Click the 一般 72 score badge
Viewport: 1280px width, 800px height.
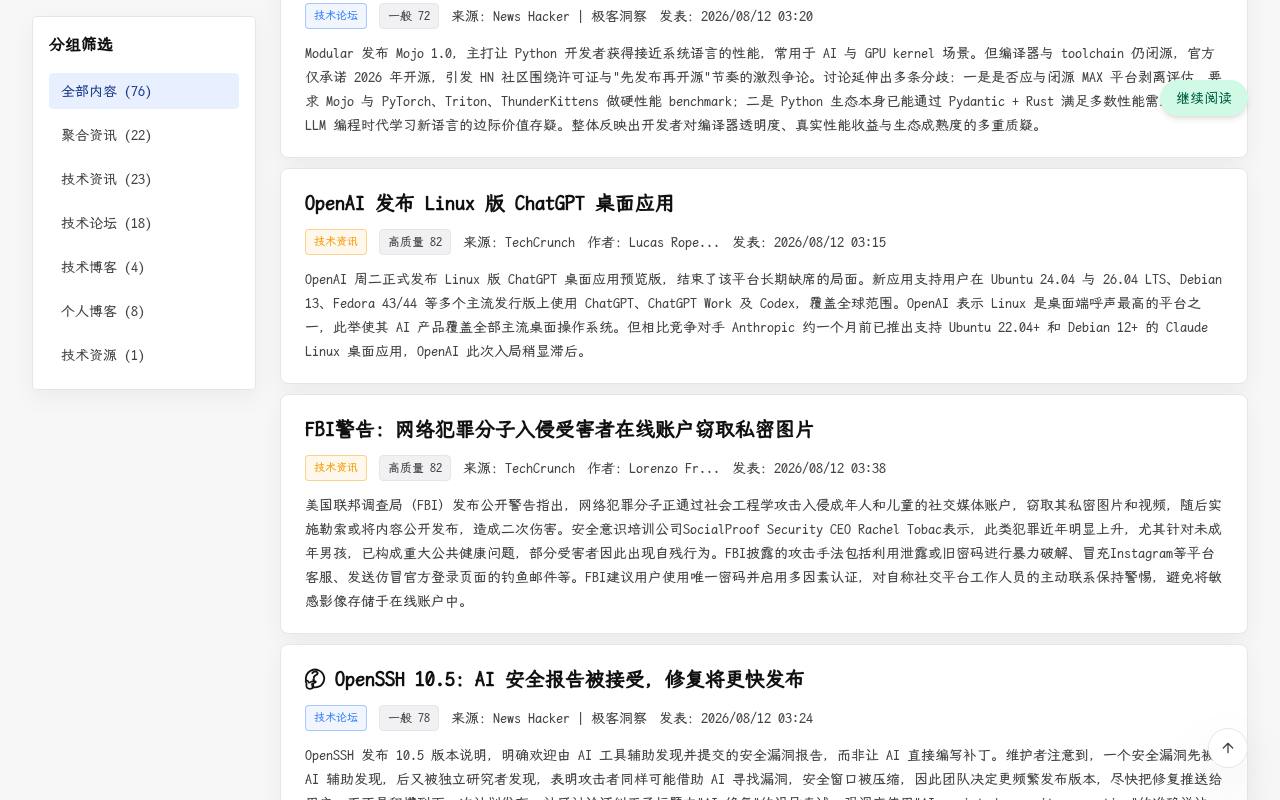(409, 16)
